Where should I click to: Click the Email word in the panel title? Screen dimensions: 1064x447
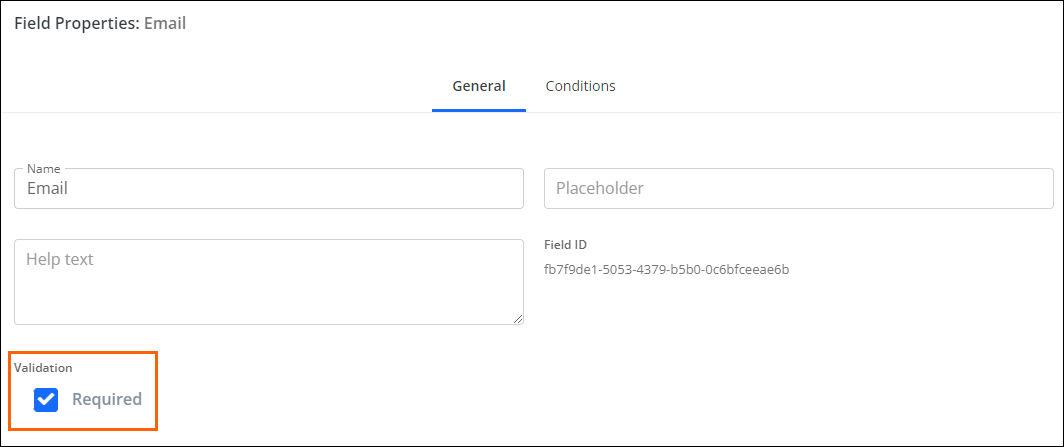165,24
